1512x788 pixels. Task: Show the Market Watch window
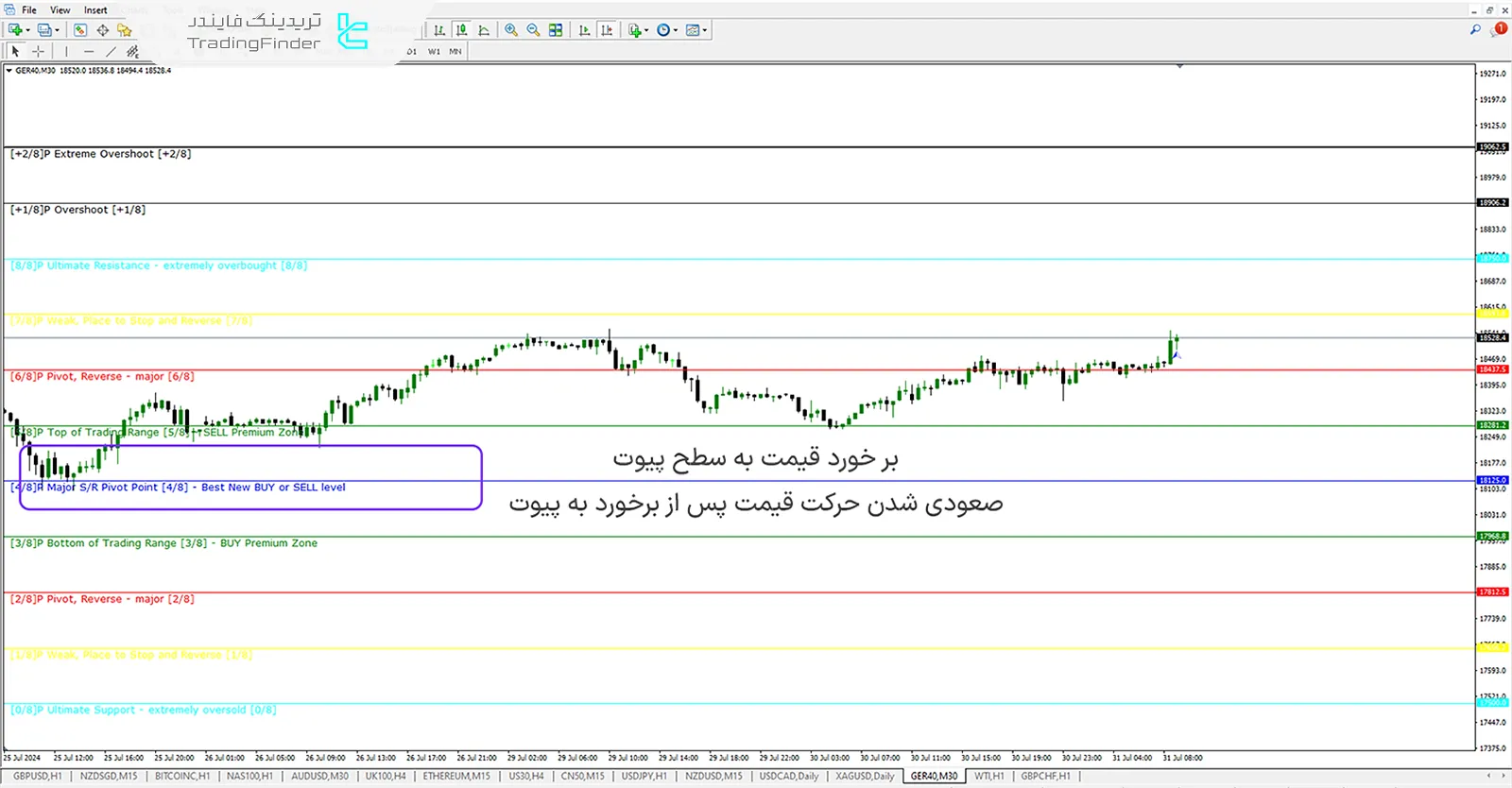coord(80,30)
